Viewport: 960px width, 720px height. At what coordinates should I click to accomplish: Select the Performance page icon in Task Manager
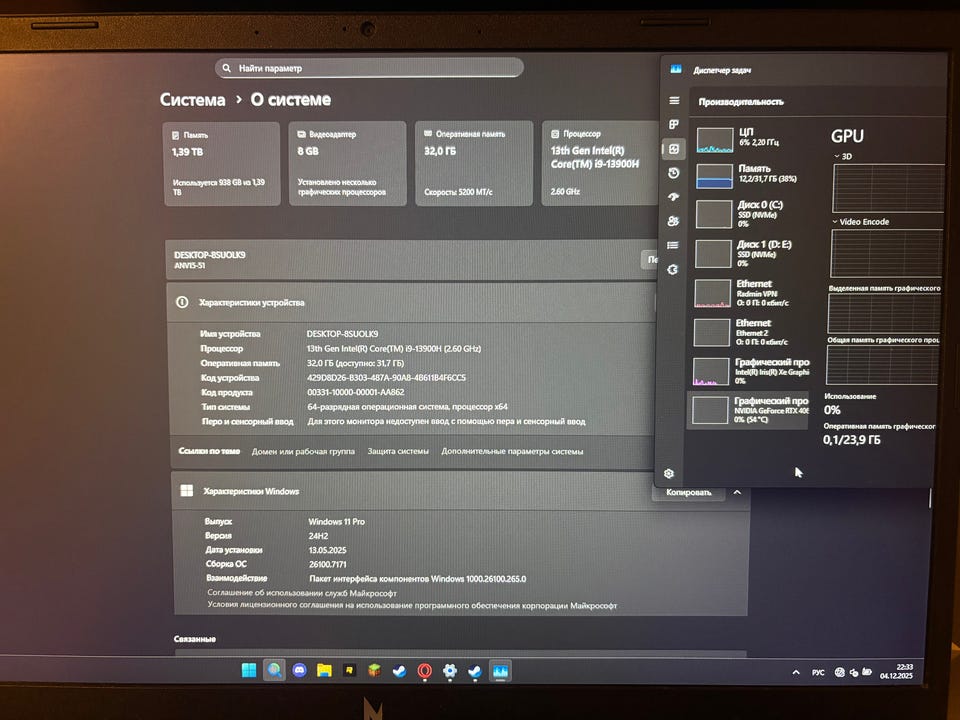(674, 149)
